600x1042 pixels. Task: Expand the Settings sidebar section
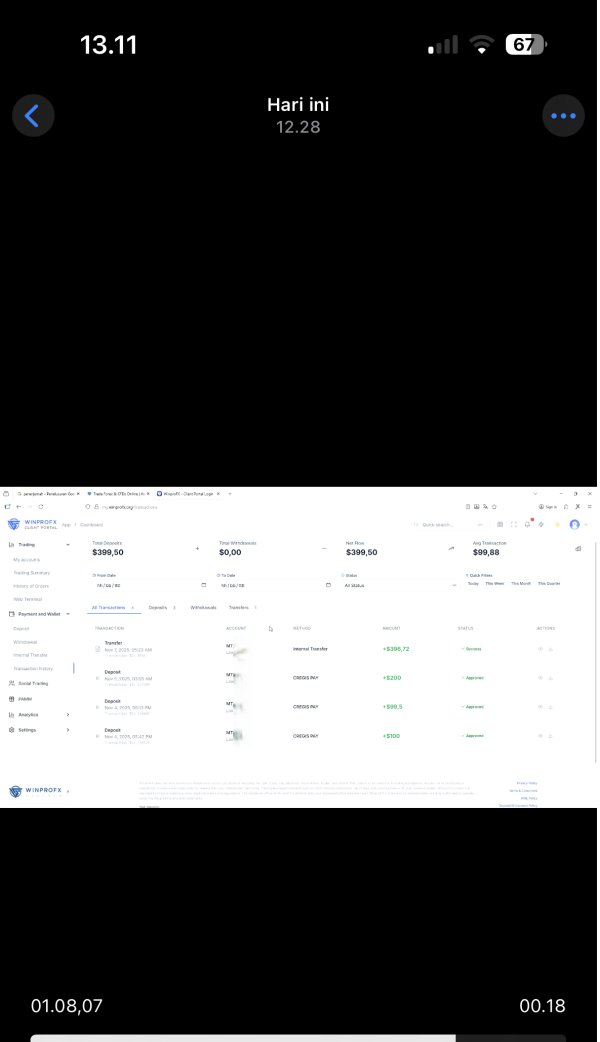pyautogui.click(x=68, y=730)
